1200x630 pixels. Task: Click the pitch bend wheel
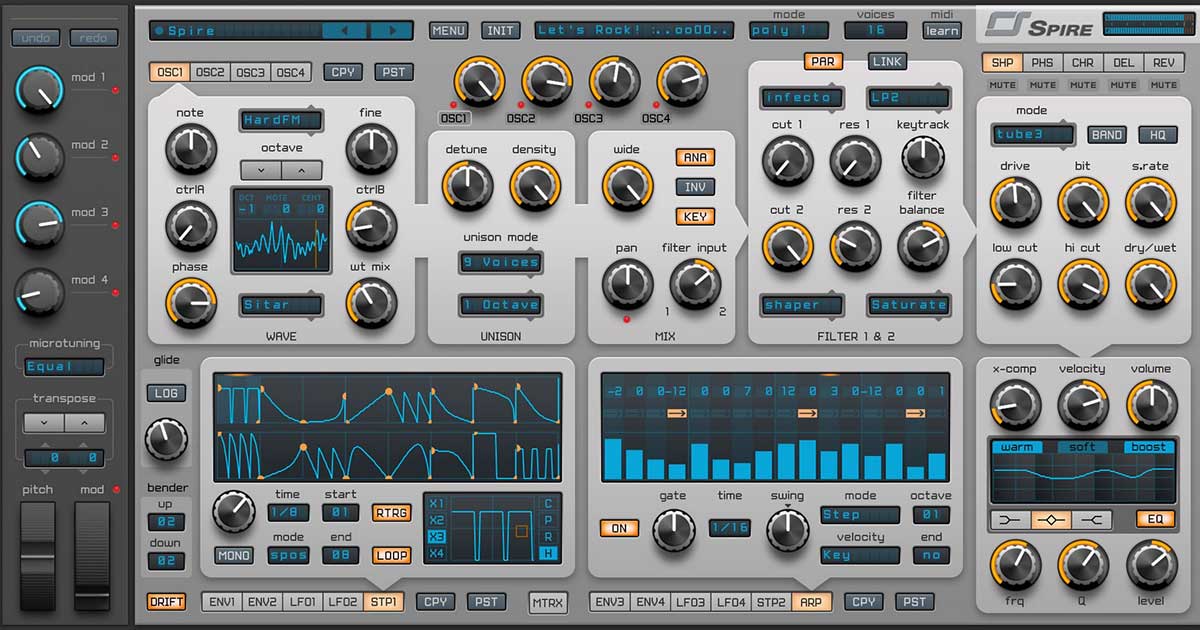[x=39, y=555]
